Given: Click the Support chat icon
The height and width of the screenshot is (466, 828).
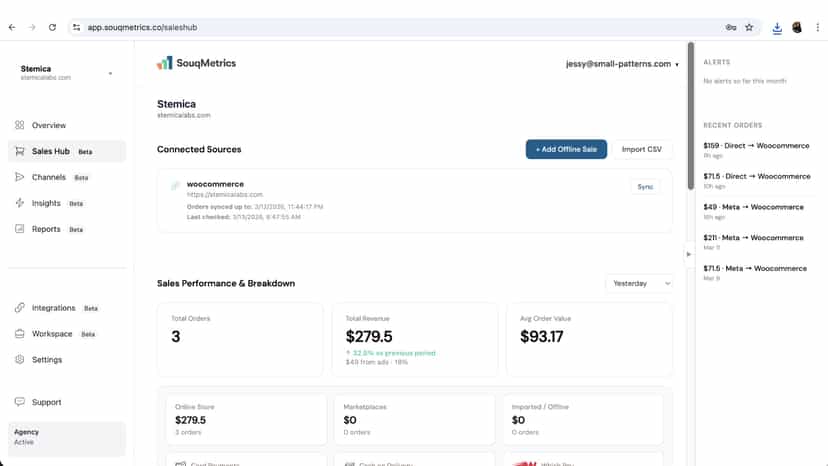Looking at the screenshot, I should coord(20,402).
